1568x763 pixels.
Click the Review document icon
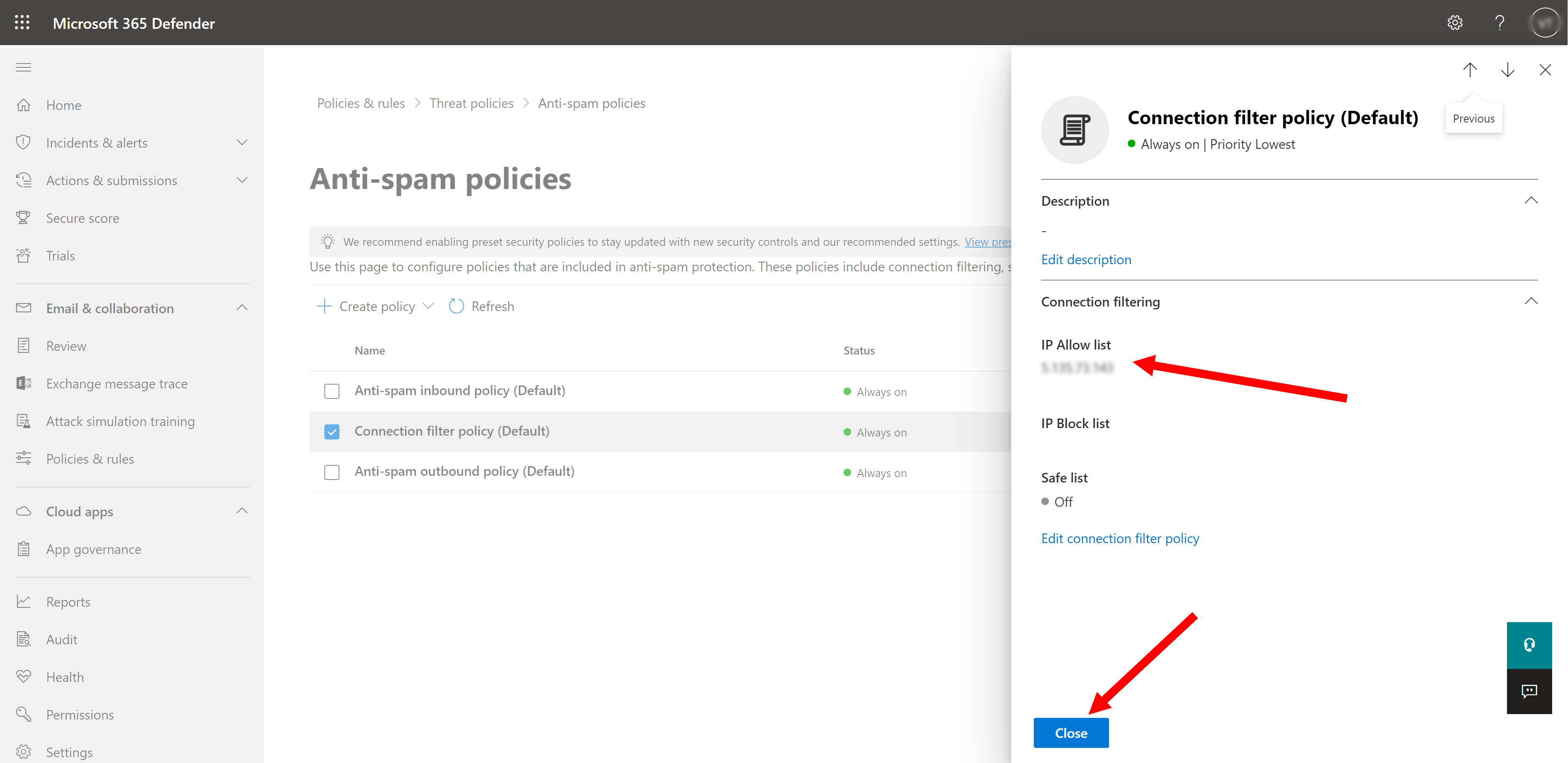[x=24, y=346]
